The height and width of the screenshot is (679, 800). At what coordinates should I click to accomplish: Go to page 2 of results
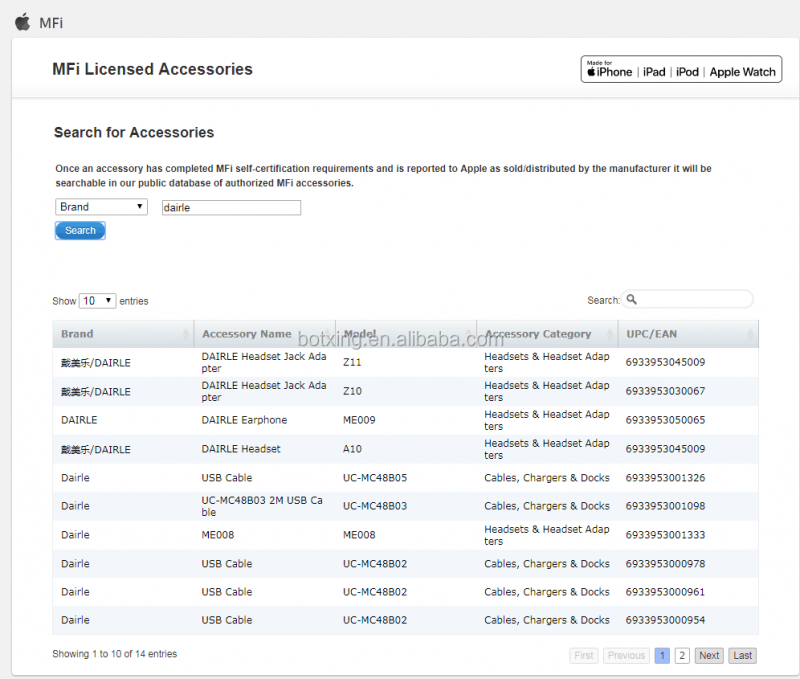click(682, 656)
